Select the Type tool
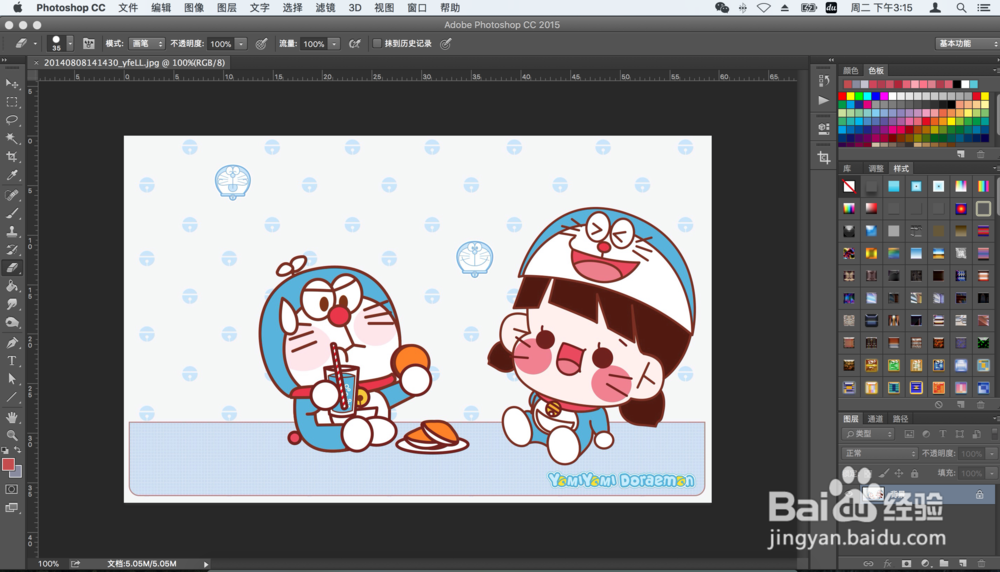 point(12,361)
